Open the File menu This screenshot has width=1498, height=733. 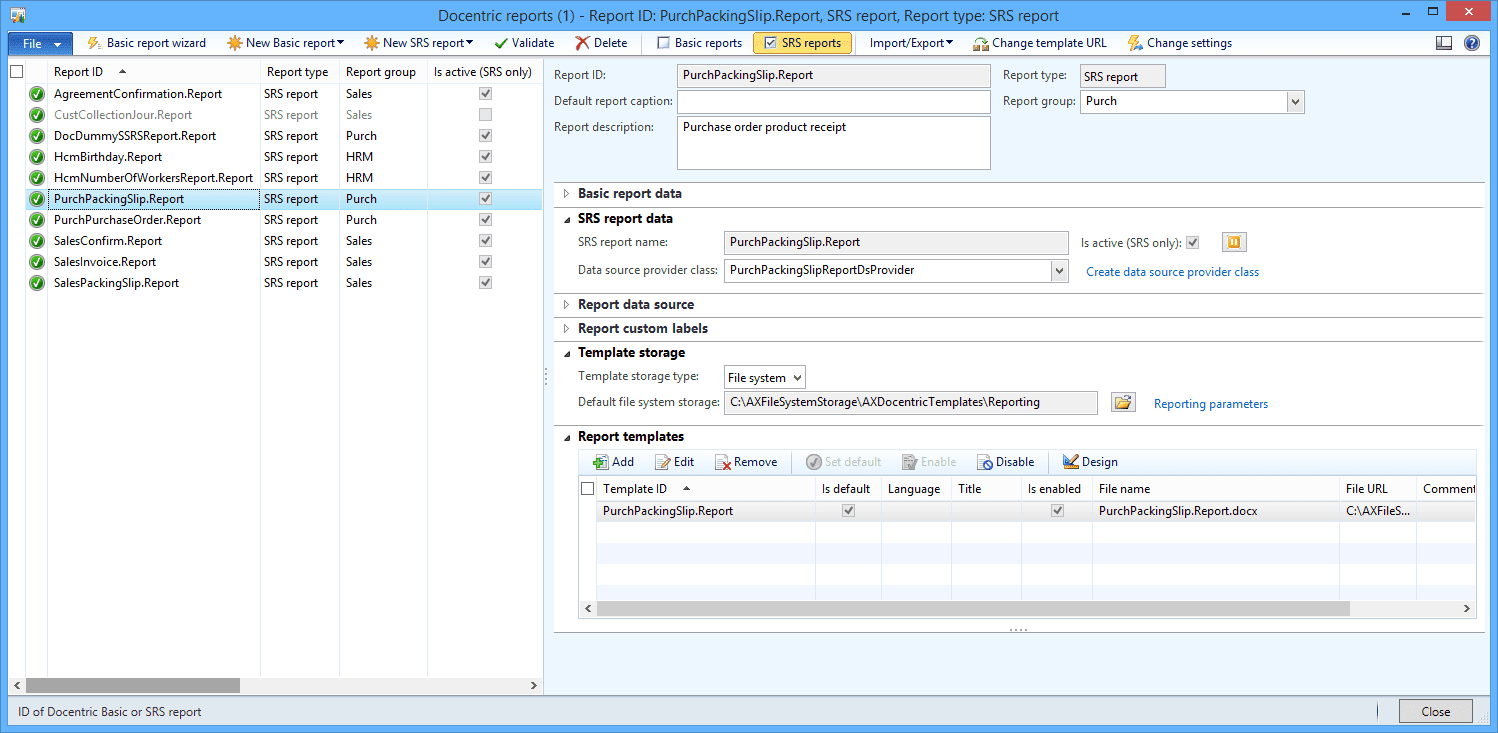coord(41,43)
